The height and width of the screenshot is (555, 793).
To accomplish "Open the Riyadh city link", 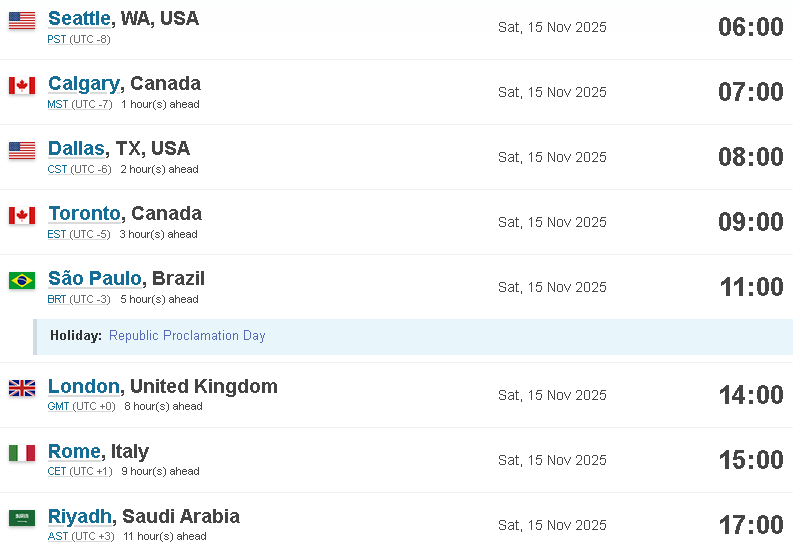I will [80, 517].
